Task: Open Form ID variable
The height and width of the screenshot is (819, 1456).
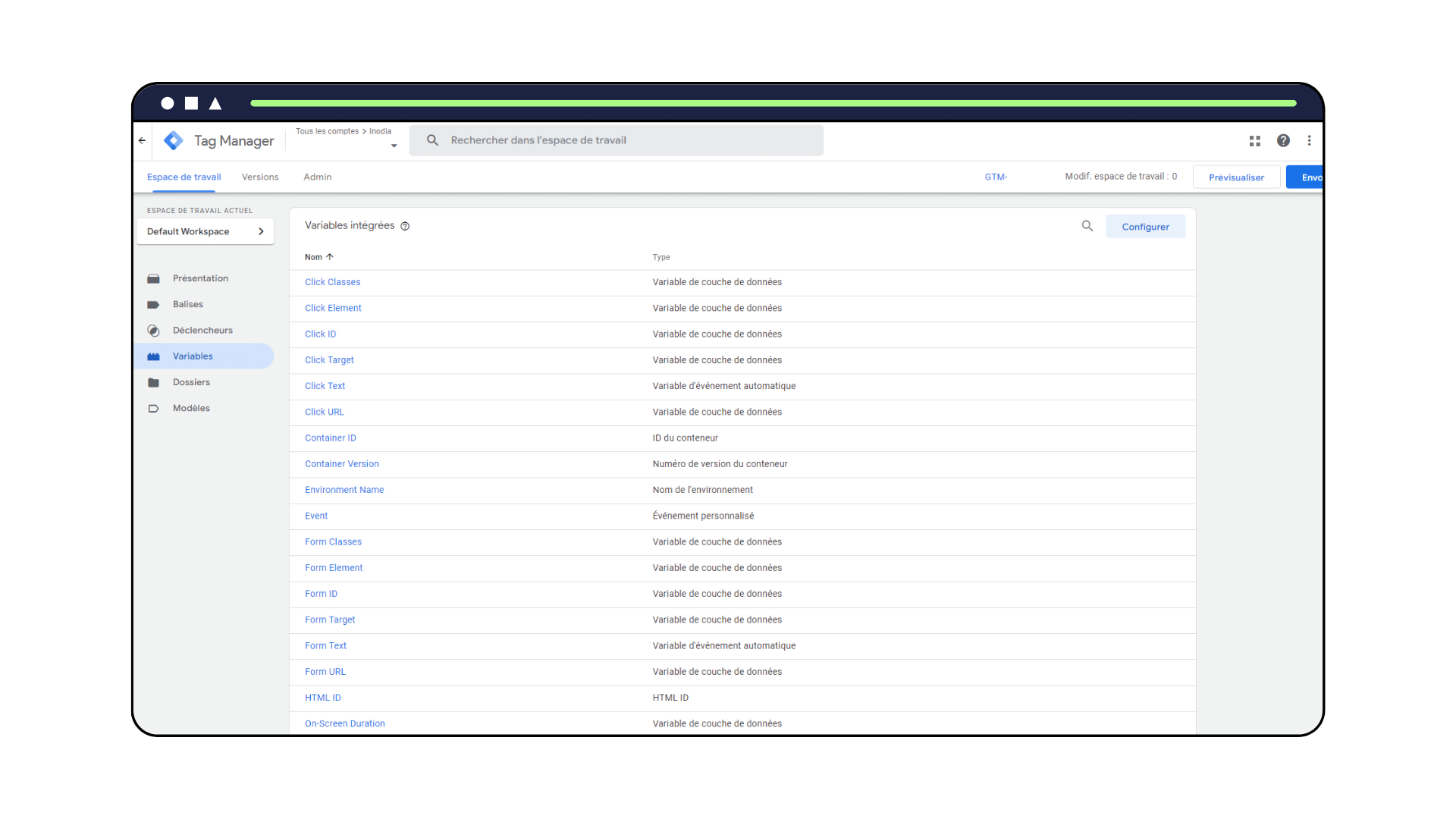Action: click(x=321, y=594)
